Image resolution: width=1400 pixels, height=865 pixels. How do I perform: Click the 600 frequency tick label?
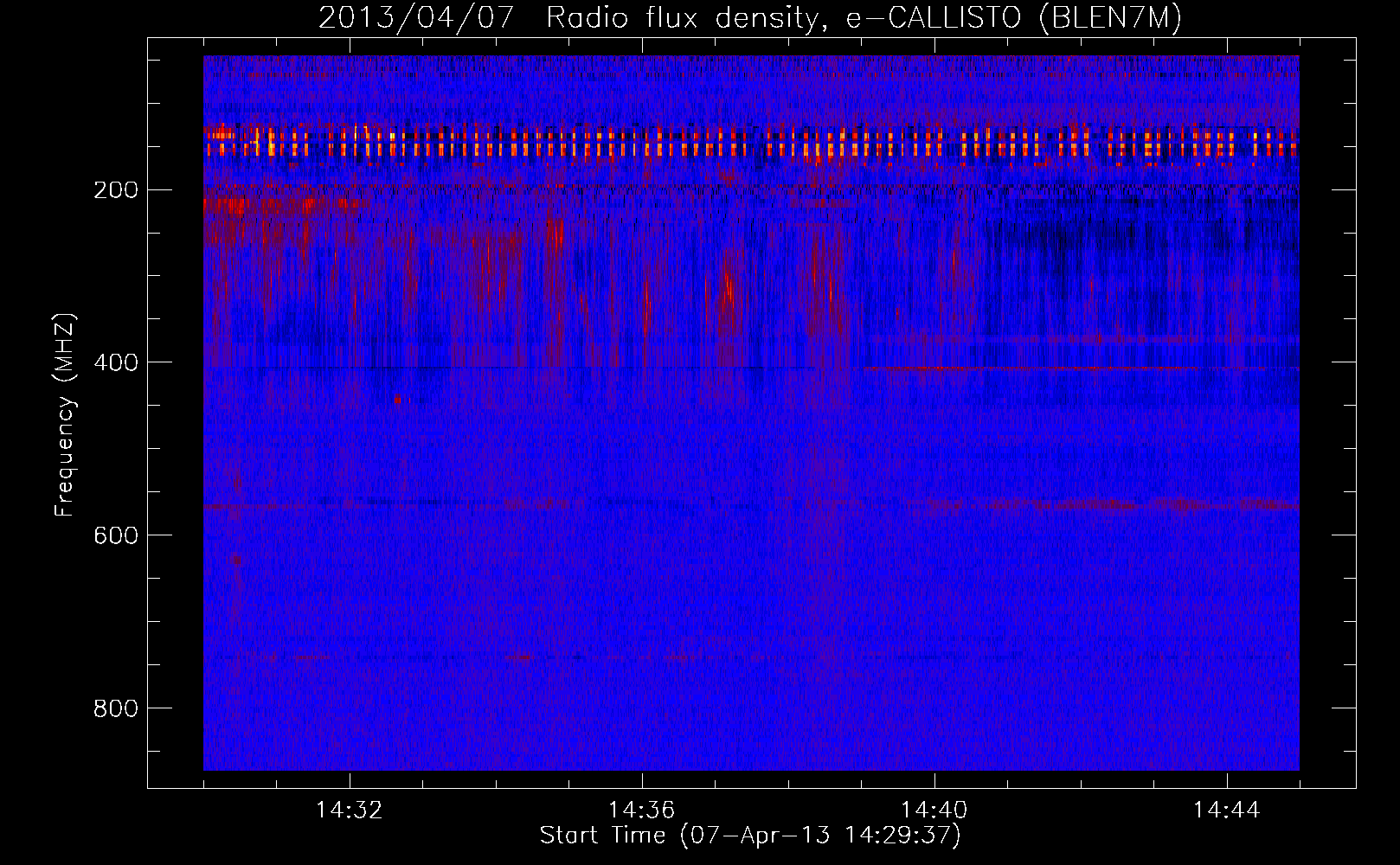pyautogui.click(x=115, y=535)
